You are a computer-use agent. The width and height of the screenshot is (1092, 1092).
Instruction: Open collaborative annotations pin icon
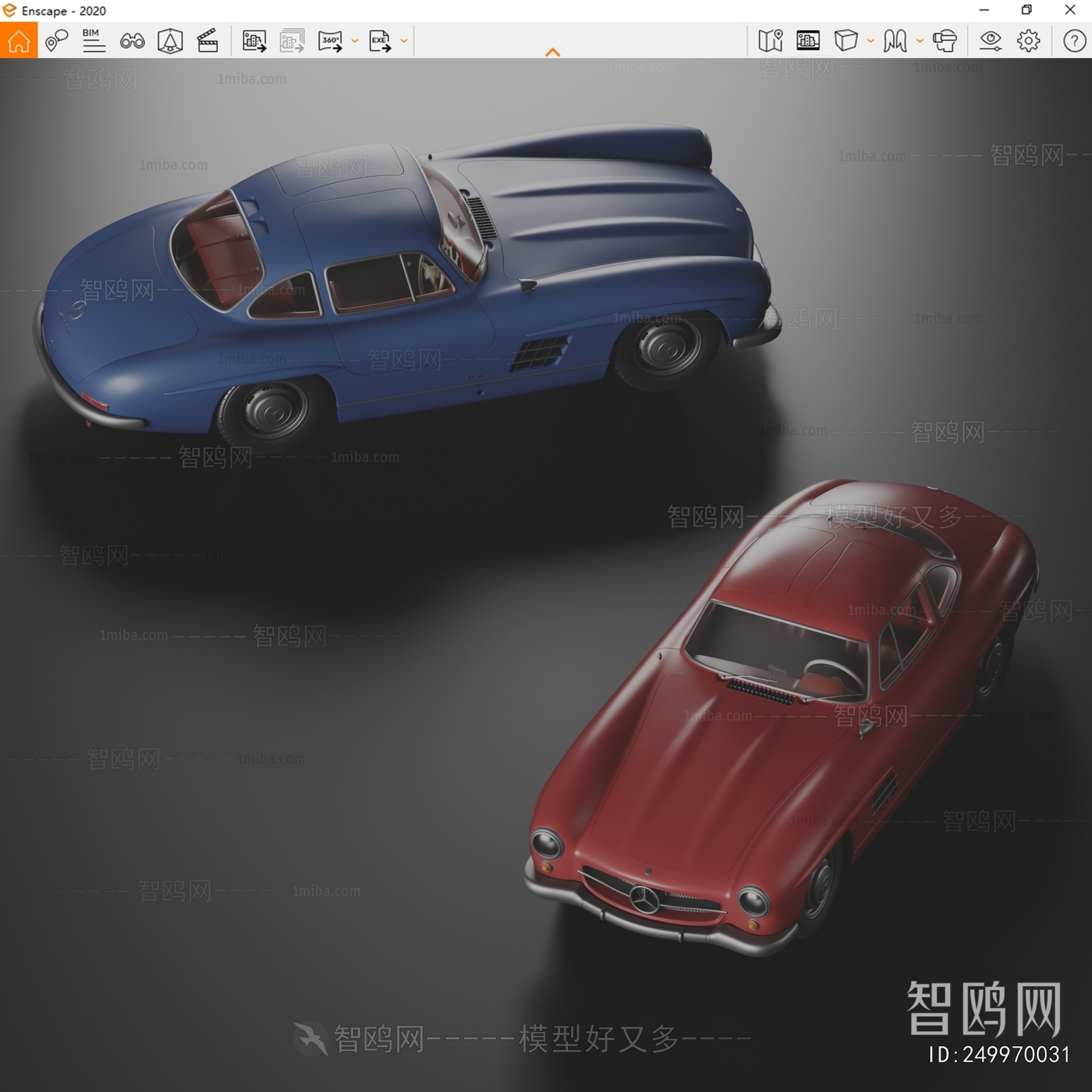click(57, 40)
